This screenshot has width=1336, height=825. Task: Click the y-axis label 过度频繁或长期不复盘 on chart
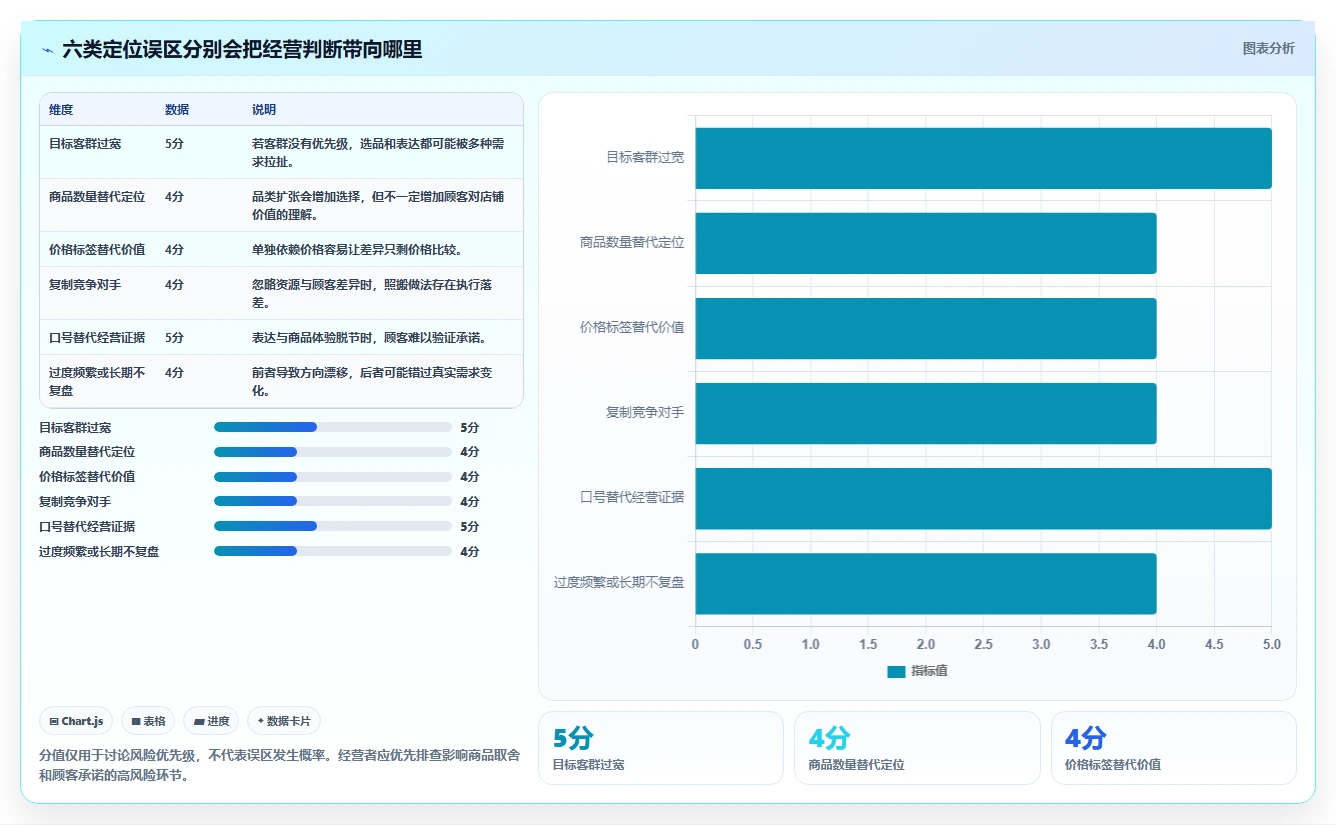(619, 582)
